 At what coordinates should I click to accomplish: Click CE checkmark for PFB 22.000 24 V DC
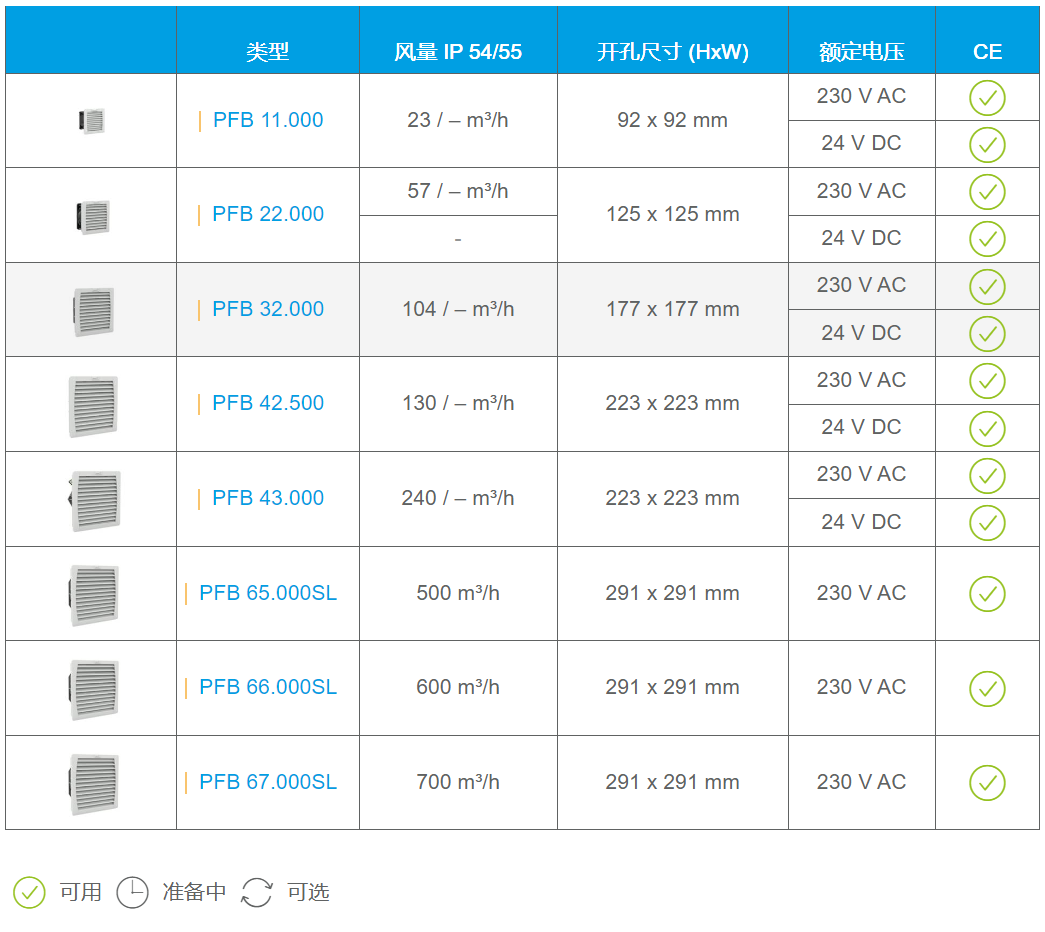coord(987,239)
